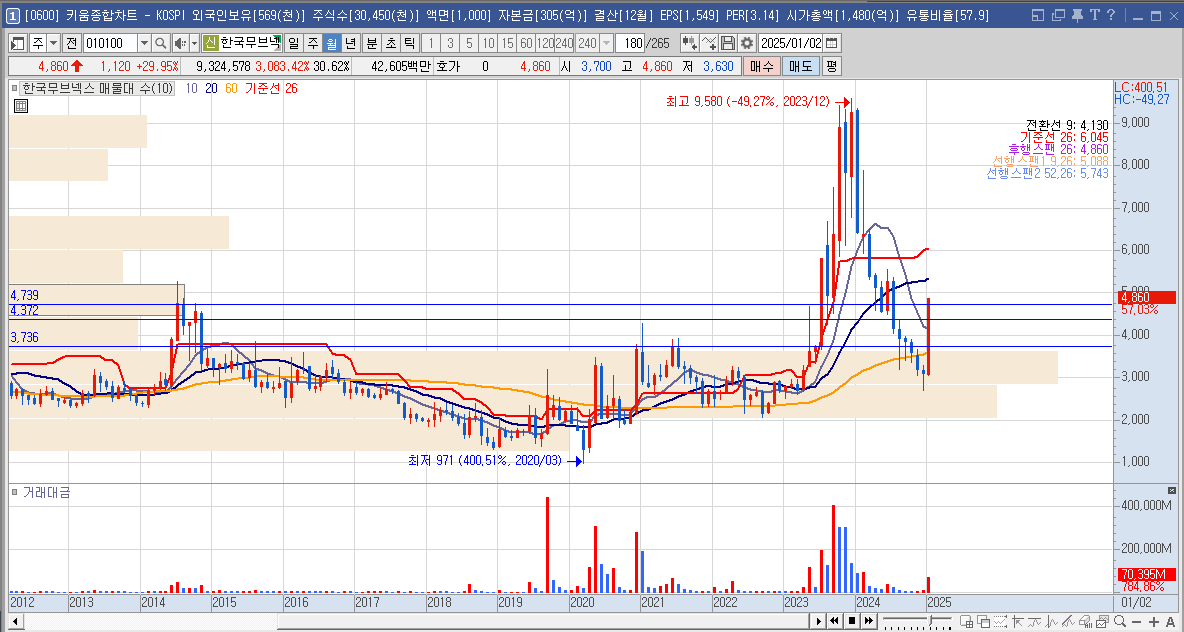The width and height of the screenshot is (1184, 632).
Task: Click the stop button in playback controls
Action: point(852,621)
